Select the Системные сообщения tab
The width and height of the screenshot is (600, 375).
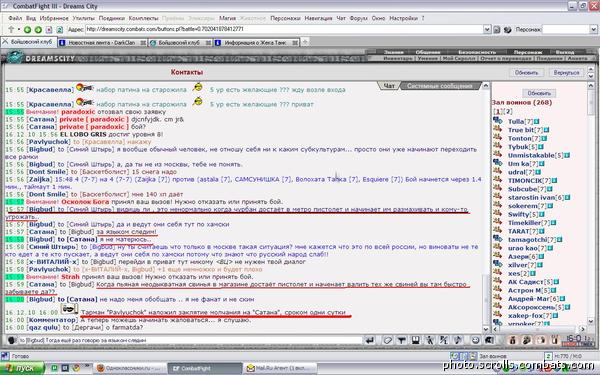(440, 86)
